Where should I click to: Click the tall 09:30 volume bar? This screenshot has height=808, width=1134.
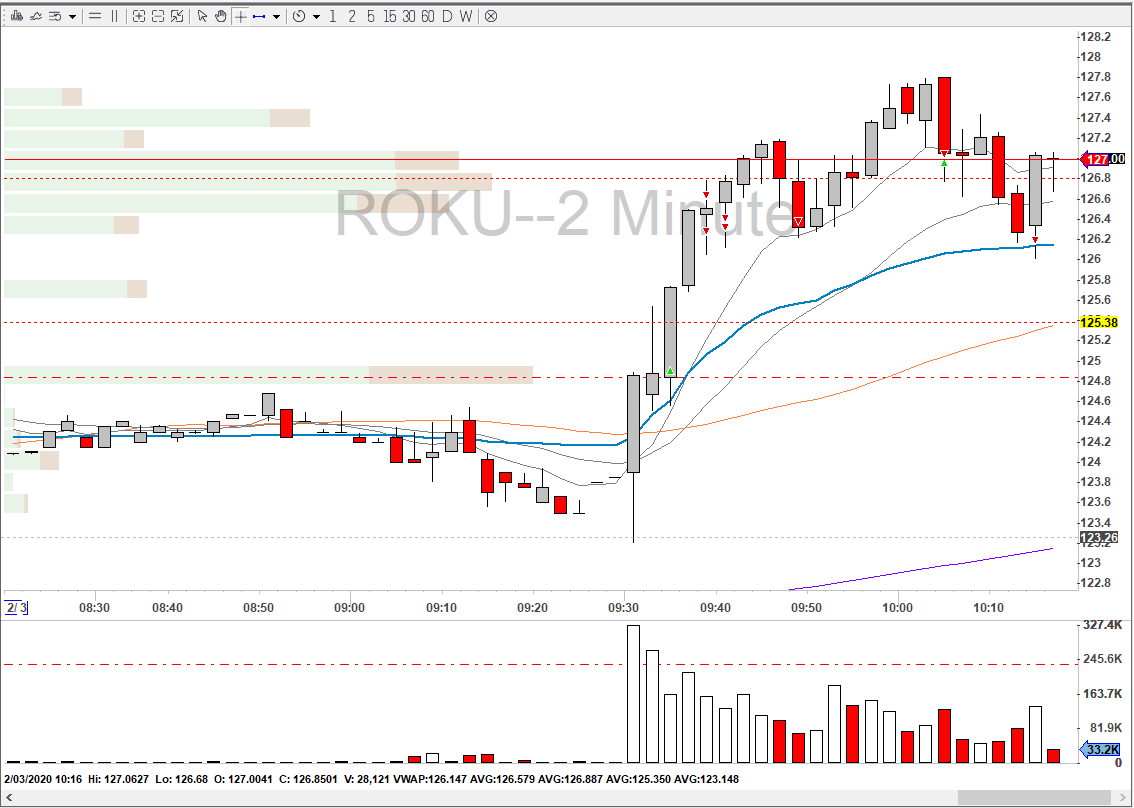point(634,694)
